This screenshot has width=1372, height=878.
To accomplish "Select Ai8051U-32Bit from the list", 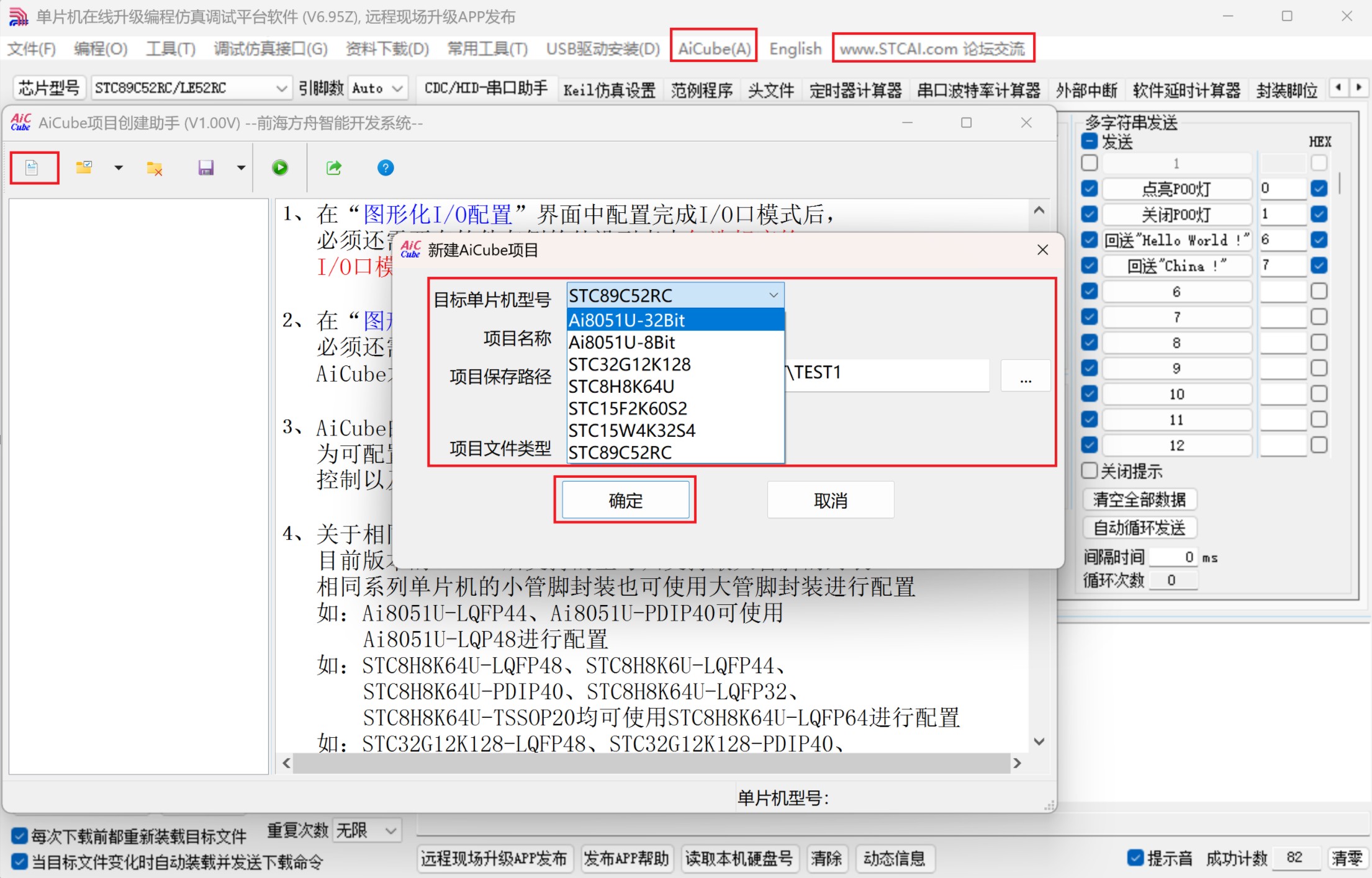I will [675, 320].
